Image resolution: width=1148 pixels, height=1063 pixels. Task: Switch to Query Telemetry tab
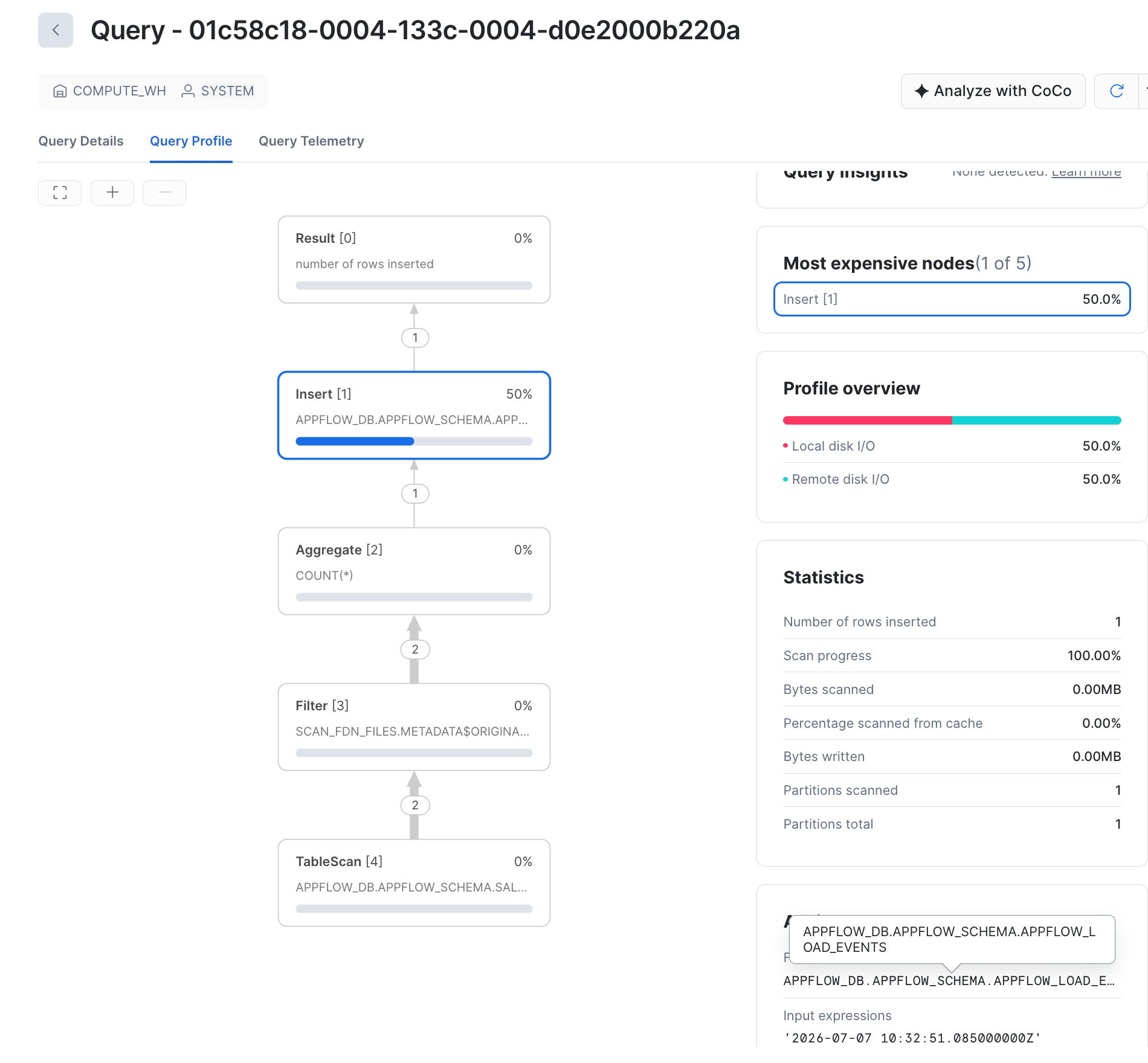[x=311, y=141]
